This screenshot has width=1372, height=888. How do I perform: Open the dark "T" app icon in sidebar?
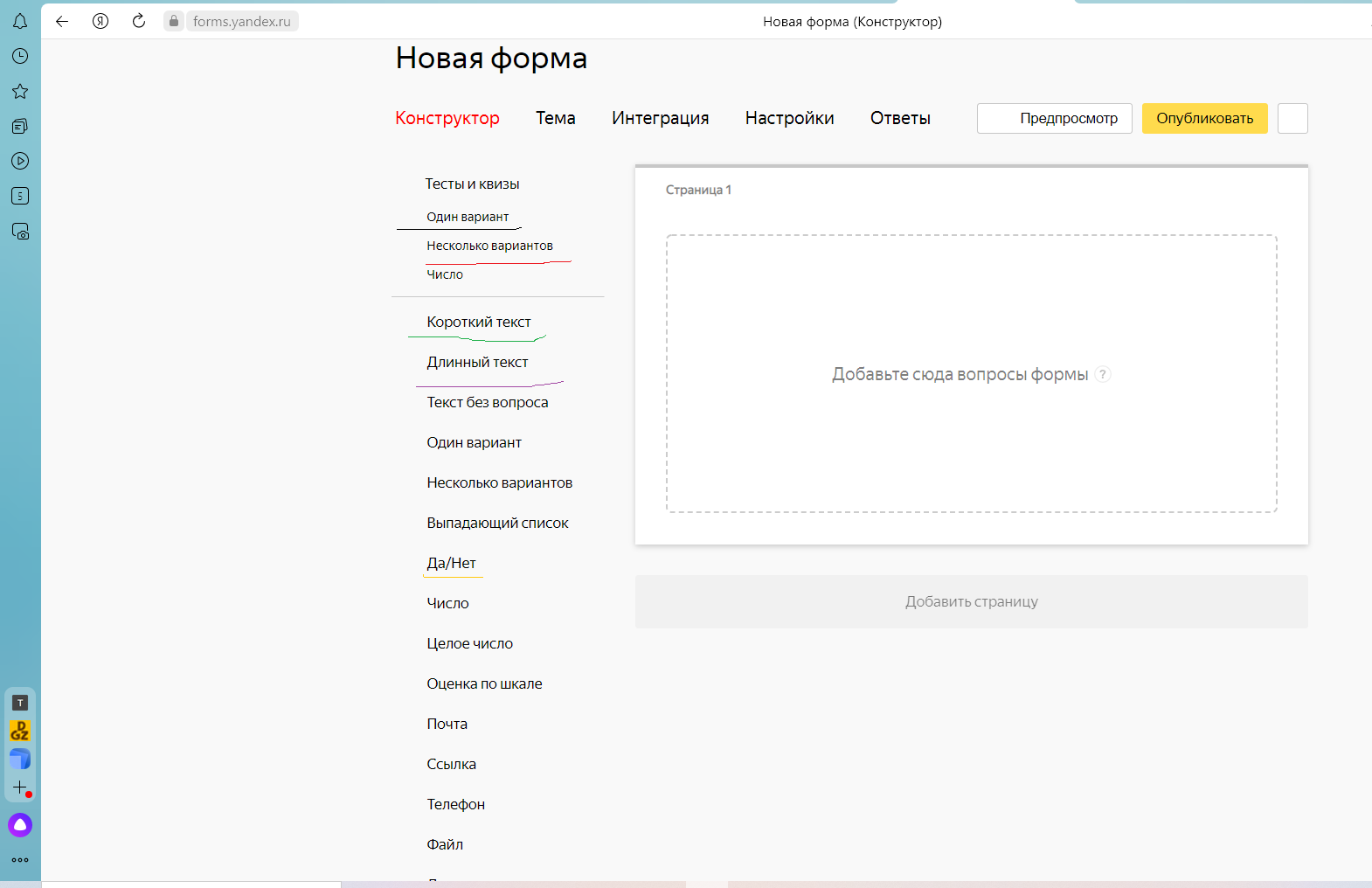pos(20,703)
